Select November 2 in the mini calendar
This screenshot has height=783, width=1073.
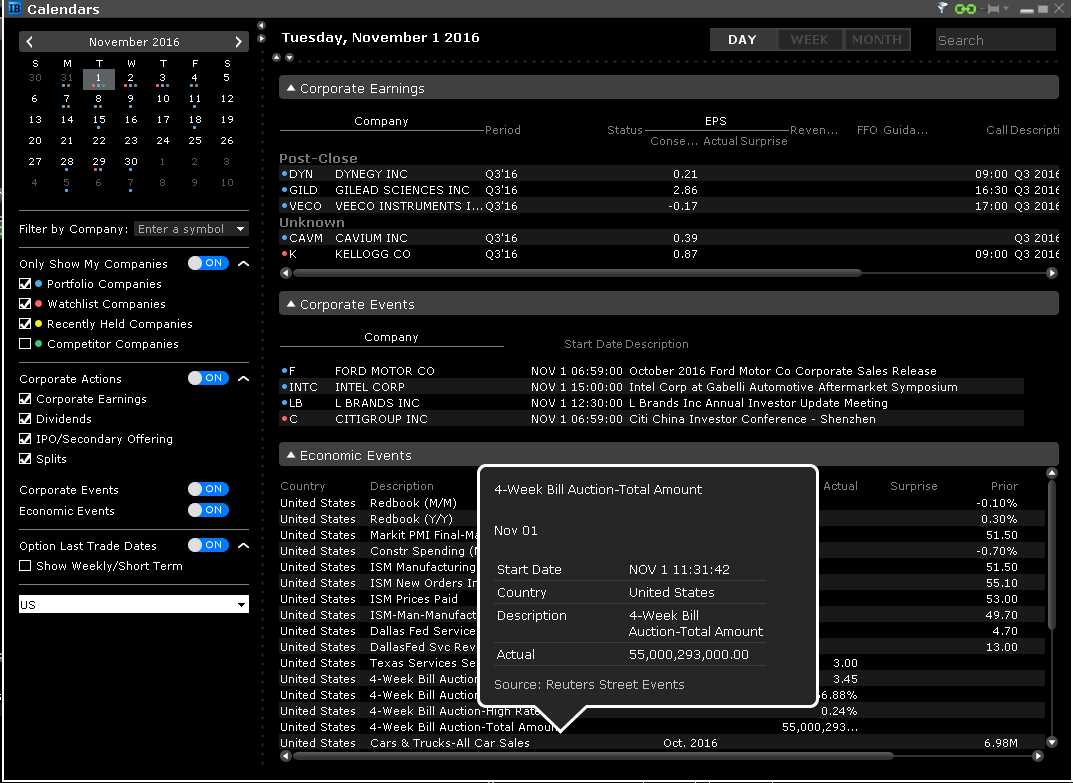point(131,79)
